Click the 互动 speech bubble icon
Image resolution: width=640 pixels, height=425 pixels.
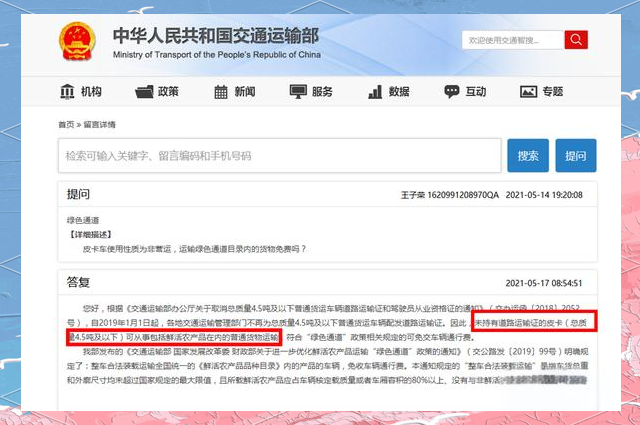click(x=451, y=91)
